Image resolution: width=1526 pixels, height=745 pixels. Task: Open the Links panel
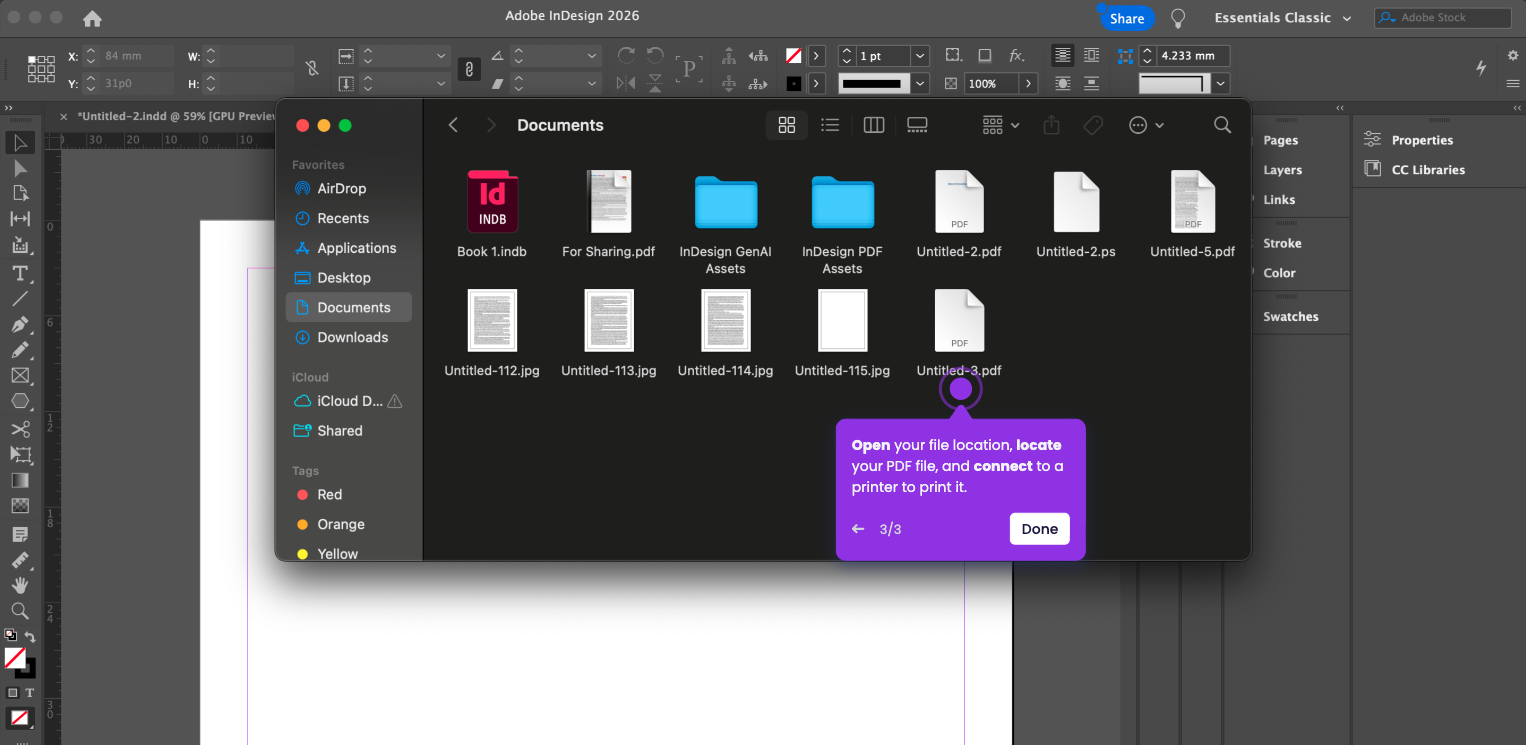[x=1279, y=200]
